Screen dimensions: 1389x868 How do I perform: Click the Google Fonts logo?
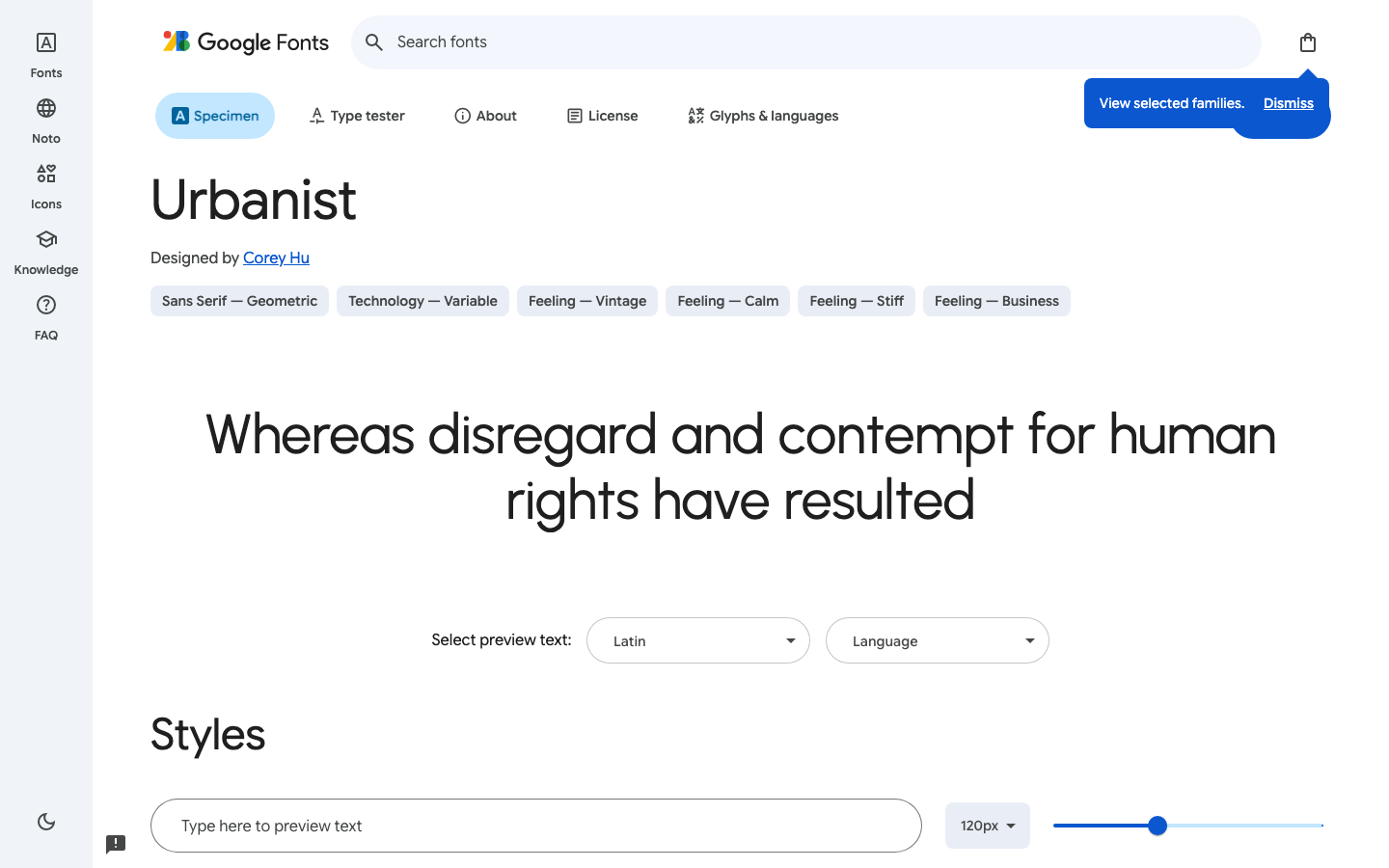(x=245, y=41)
